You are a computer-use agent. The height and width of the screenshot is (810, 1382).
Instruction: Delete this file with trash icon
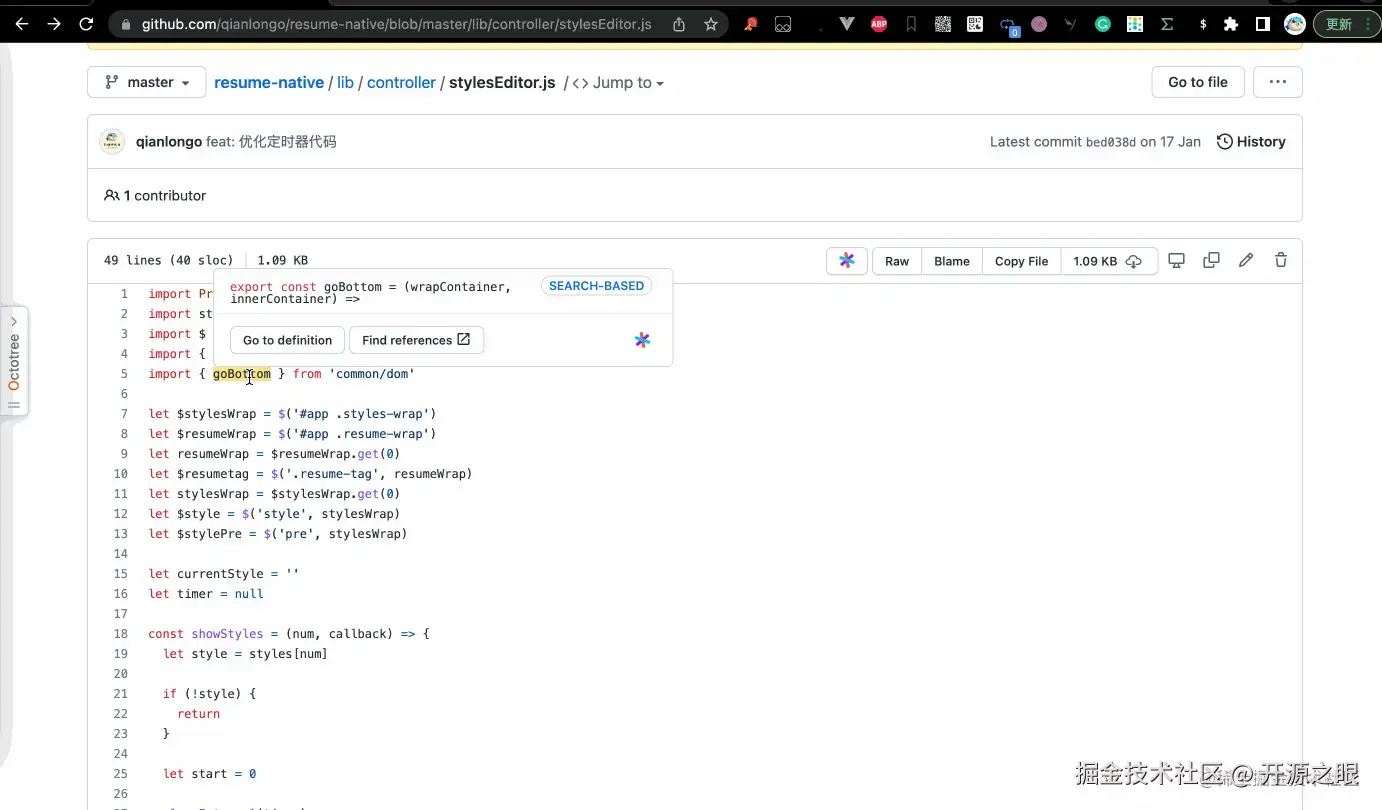(x=1281, y=261)
